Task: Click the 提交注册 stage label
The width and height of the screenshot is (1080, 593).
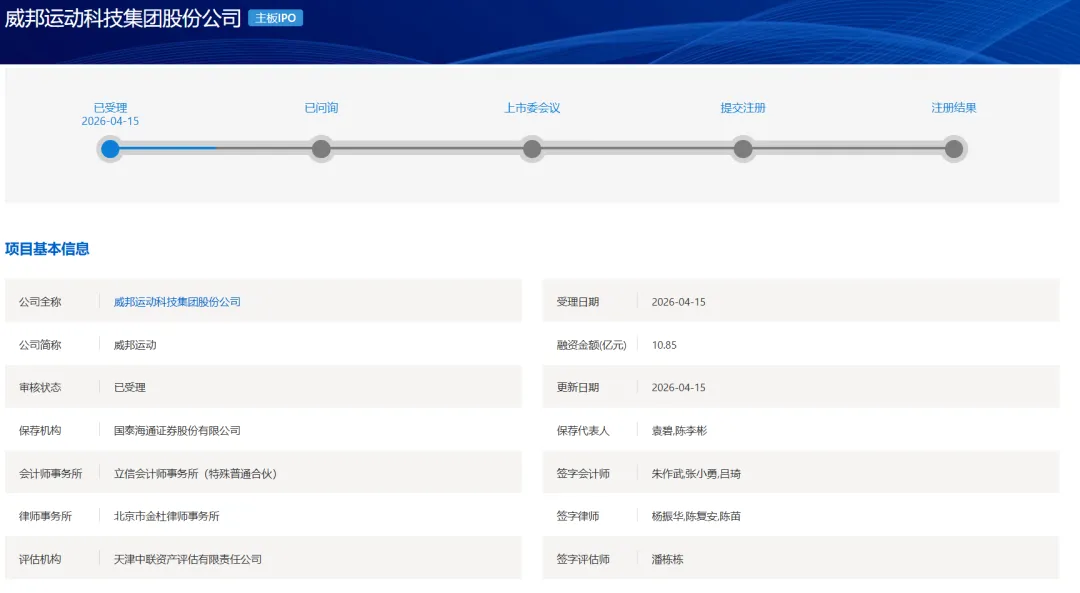Action: 743,107
